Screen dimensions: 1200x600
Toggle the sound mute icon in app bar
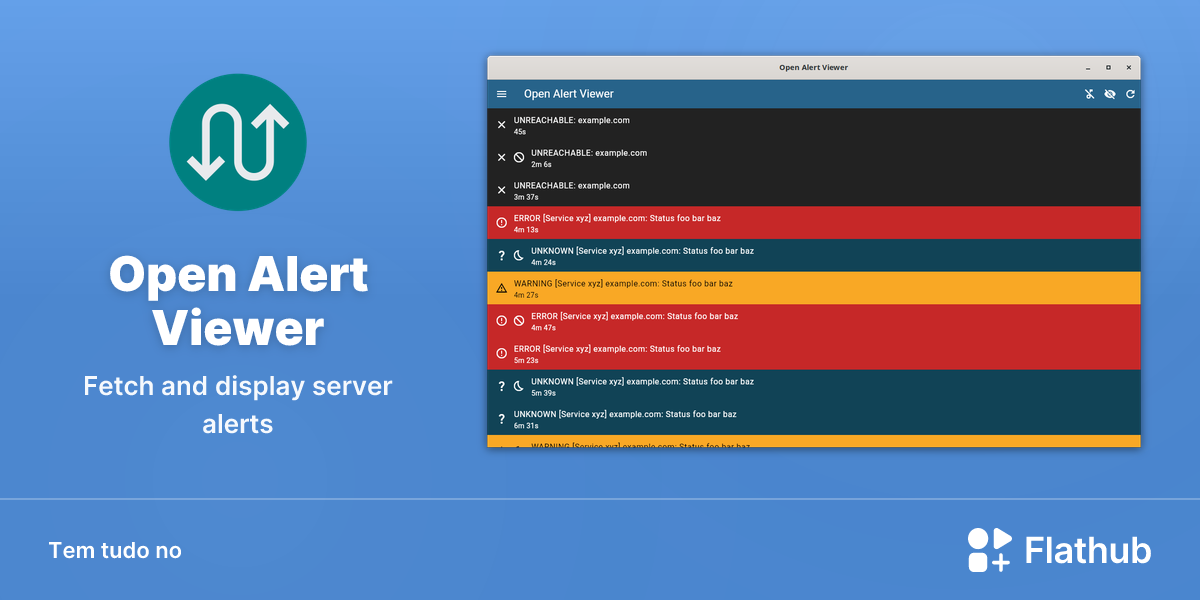point(1090,94)
